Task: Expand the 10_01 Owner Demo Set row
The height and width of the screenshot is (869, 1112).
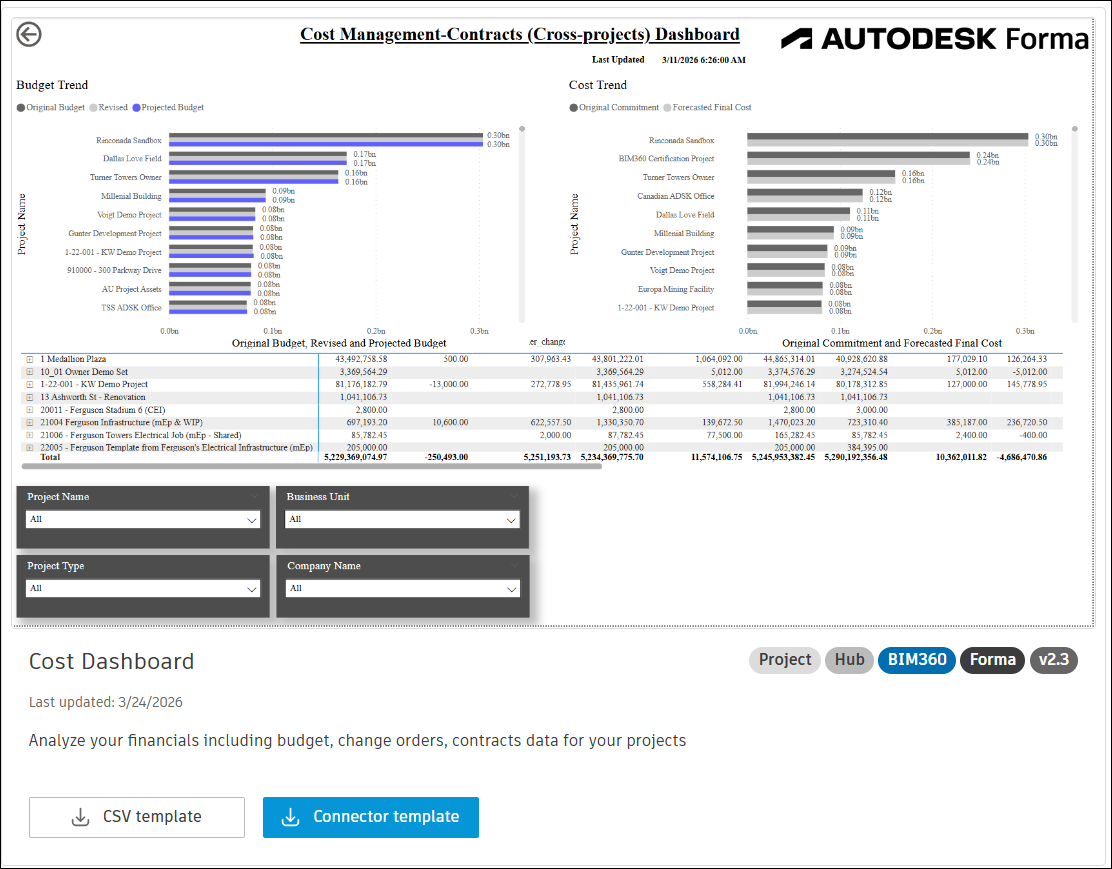Action: [x=30, y=372]
